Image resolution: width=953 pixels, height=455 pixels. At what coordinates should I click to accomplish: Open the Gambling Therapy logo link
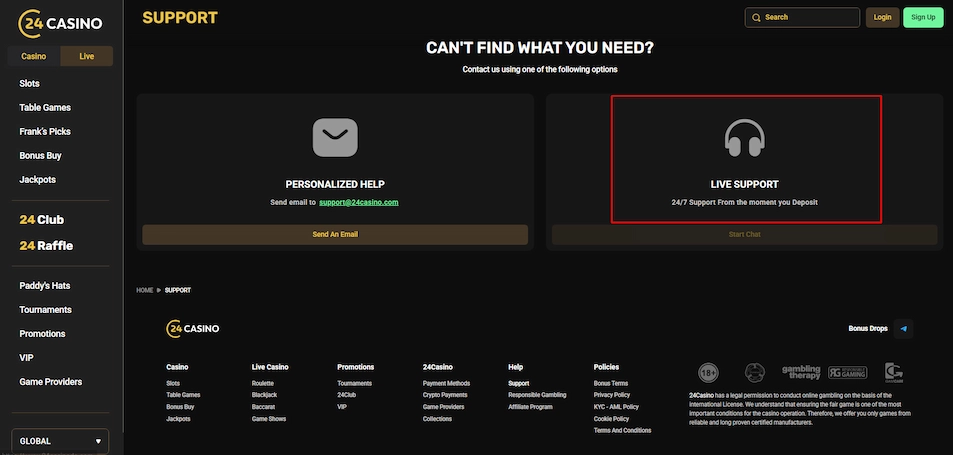(x=801, y=372)
